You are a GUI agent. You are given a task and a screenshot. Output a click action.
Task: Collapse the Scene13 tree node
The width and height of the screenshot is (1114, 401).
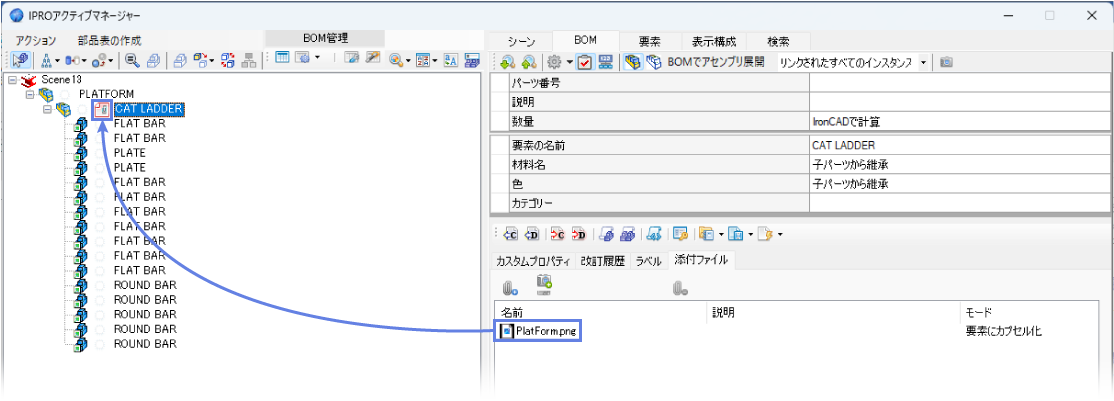pyautogui.click(x=13, y=79)
